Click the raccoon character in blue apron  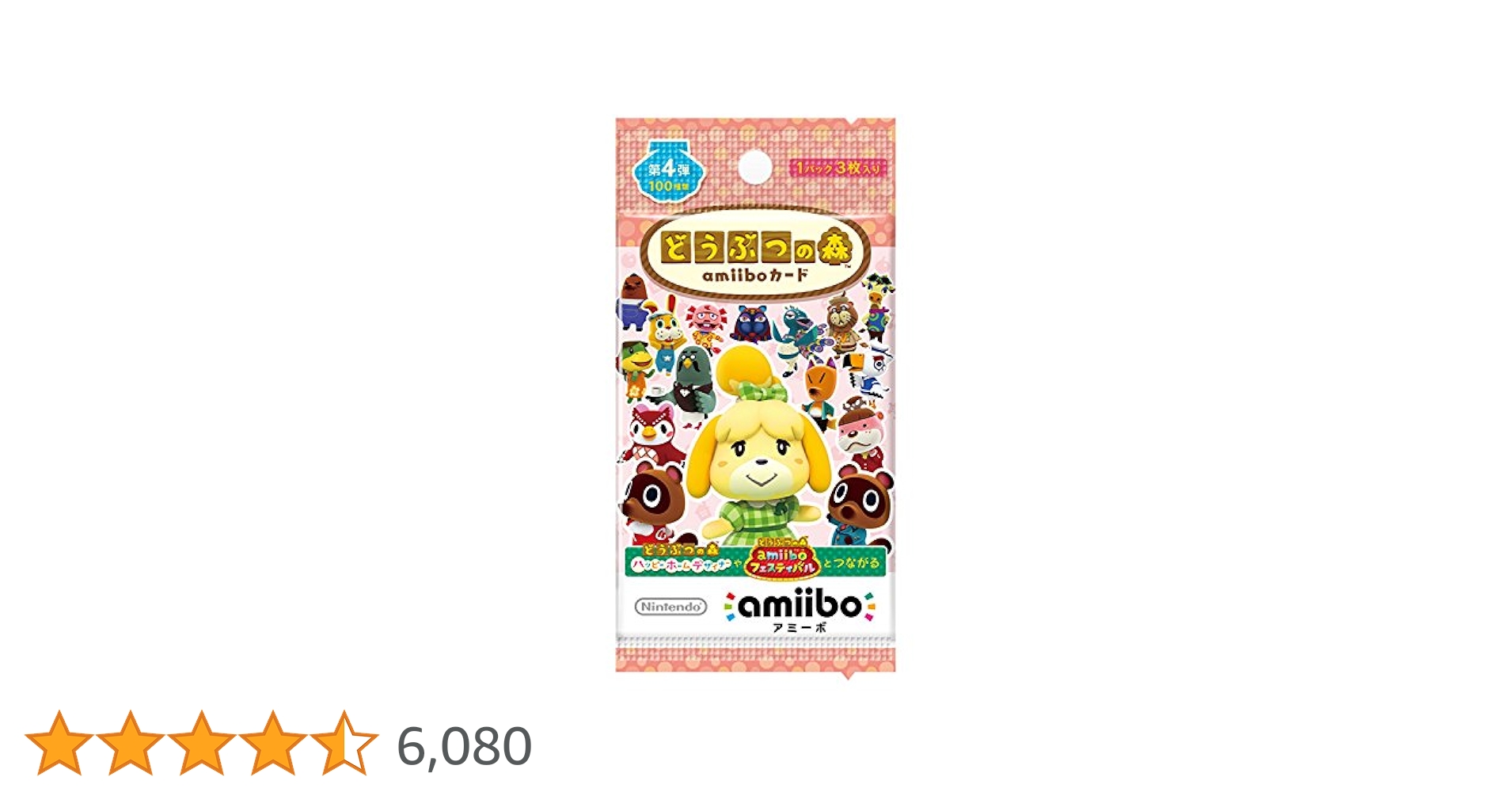[x=860, y=505]
